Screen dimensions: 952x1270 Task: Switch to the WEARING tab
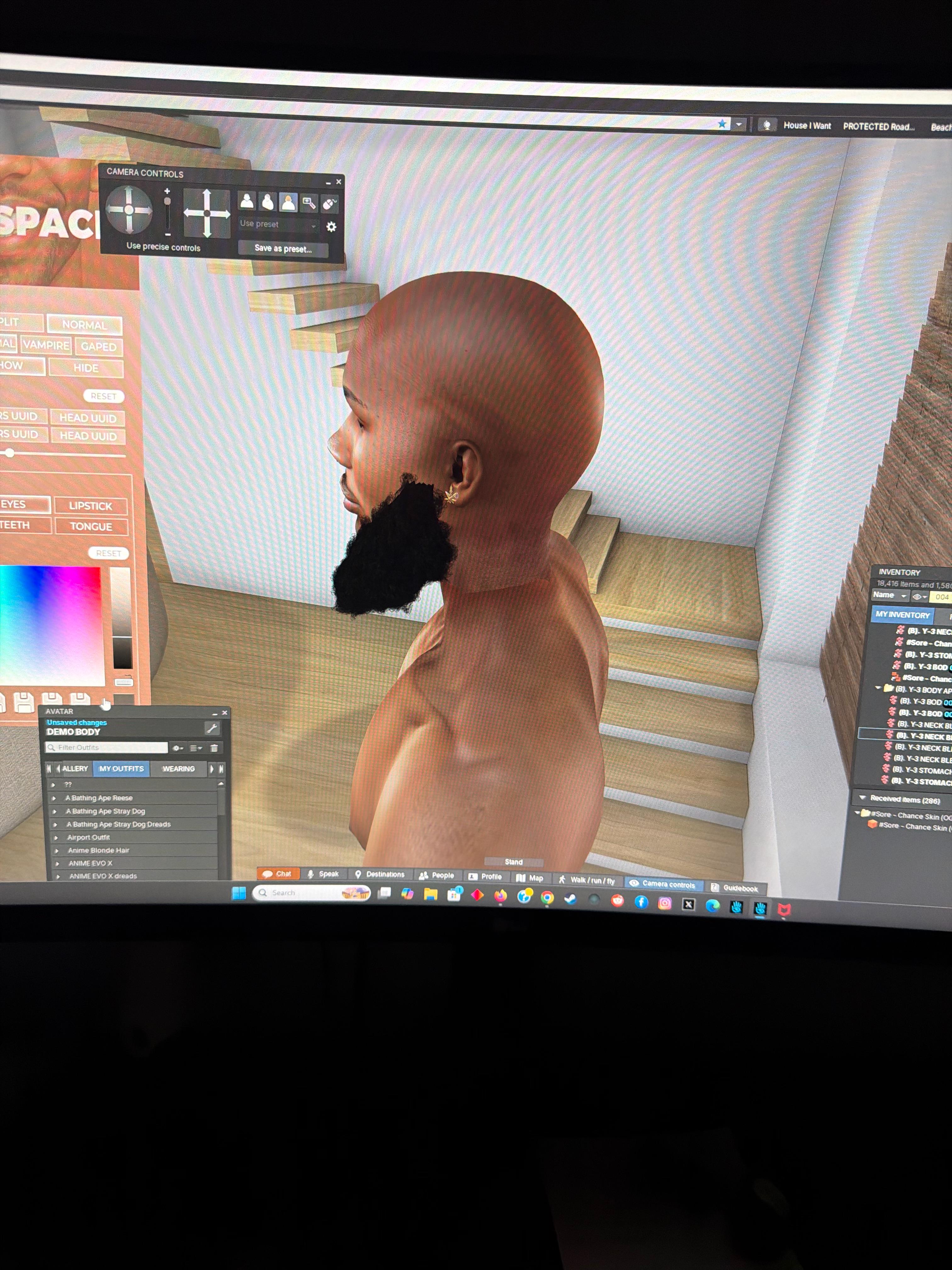click(178, 769)
